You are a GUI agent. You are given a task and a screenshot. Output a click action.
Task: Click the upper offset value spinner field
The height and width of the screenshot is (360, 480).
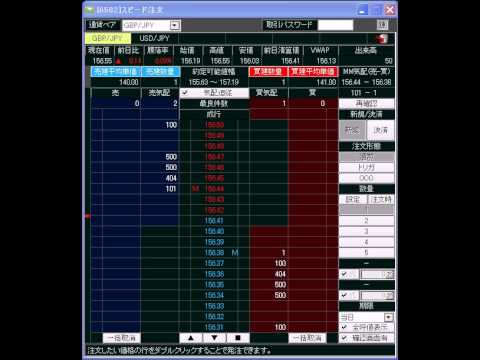(377, 274)
